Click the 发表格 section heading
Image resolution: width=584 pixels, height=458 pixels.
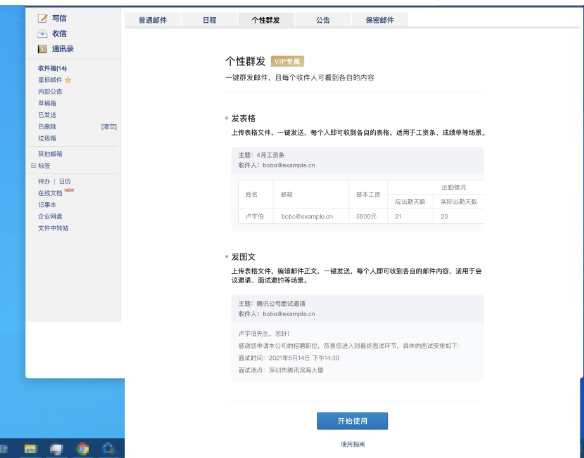[243, 118]
